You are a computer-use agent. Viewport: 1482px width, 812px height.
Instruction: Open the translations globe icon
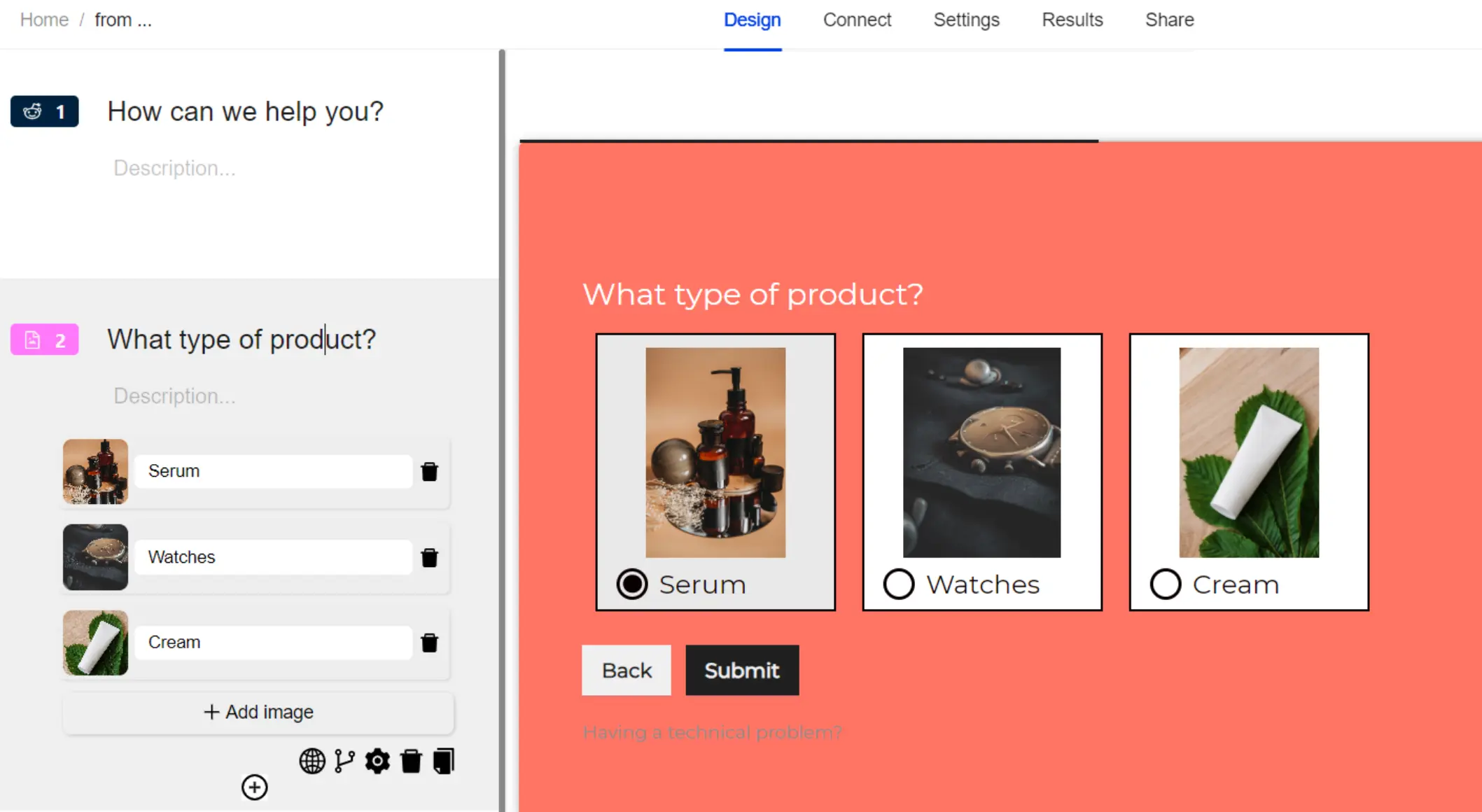click(x=312, y=761)
